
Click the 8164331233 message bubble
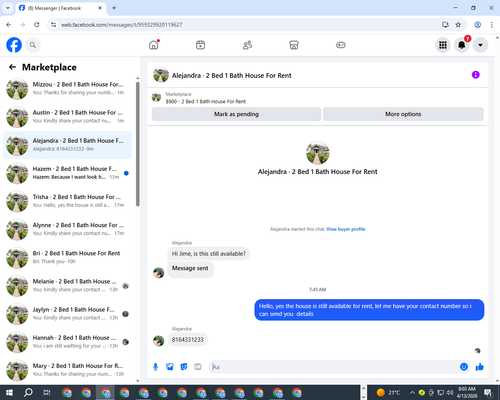coord(188,340)
